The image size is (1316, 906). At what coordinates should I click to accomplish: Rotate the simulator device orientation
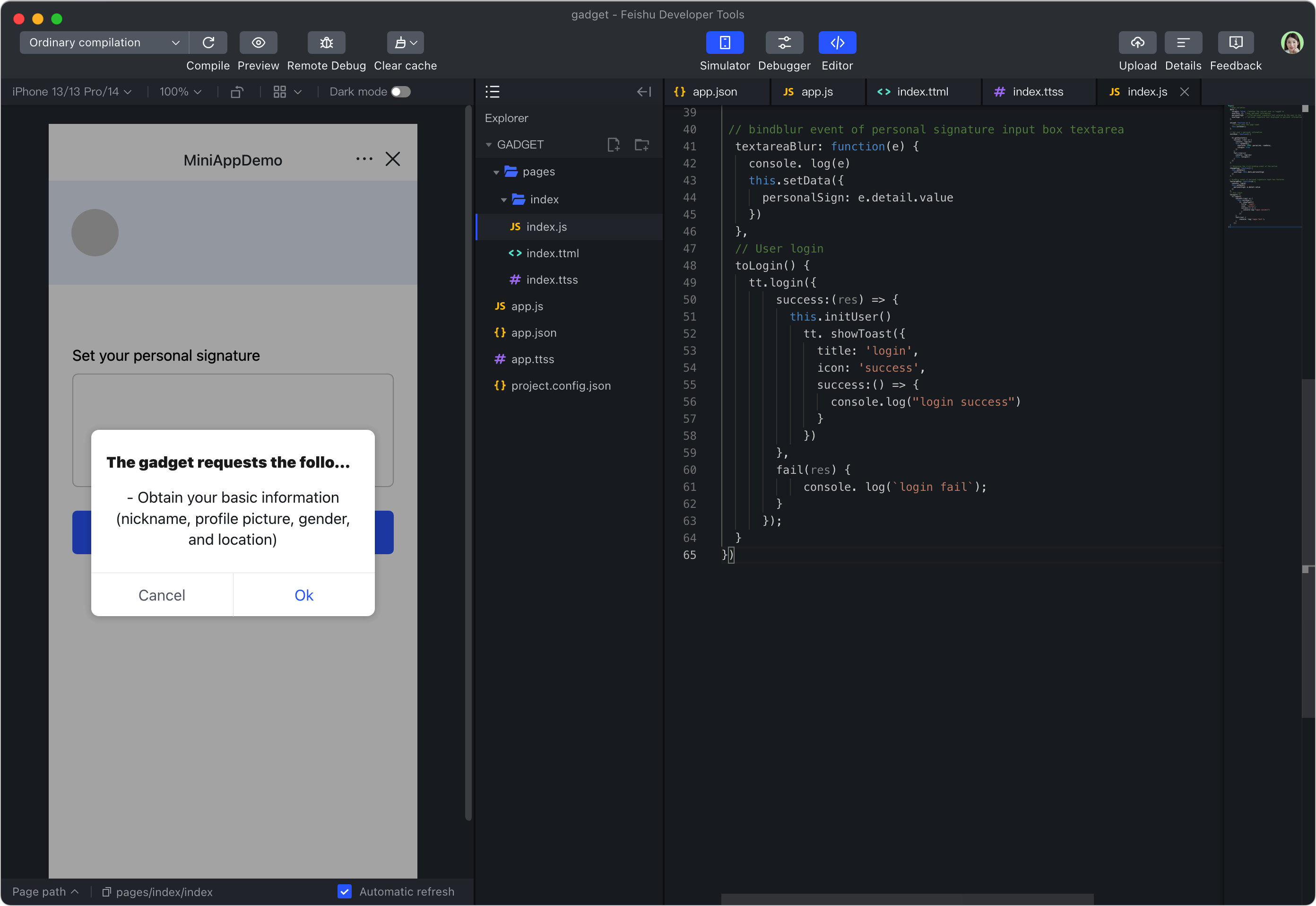point(237,92)
